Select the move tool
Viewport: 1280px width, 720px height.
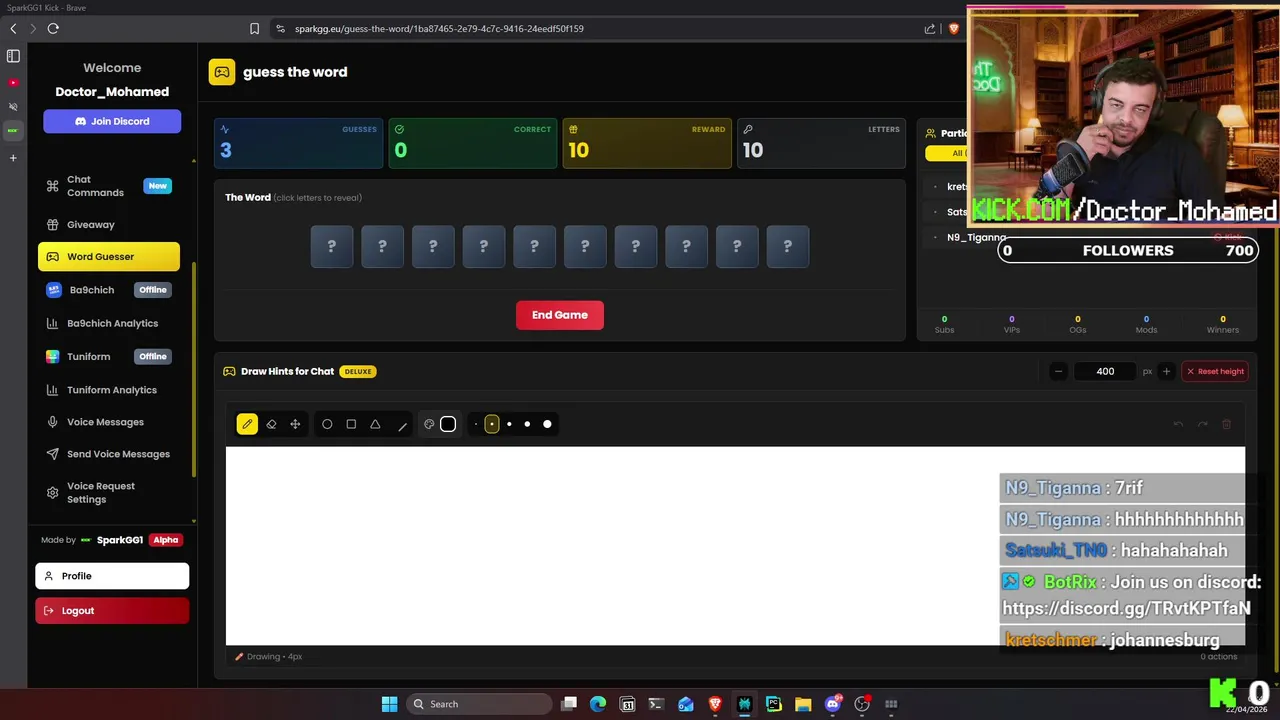[x=295, y=424]
